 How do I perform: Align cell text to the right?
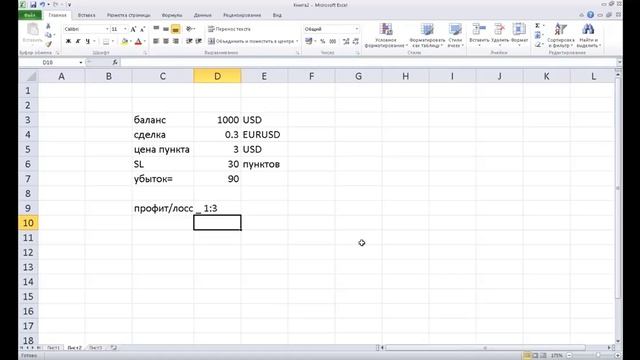[176, 41]
